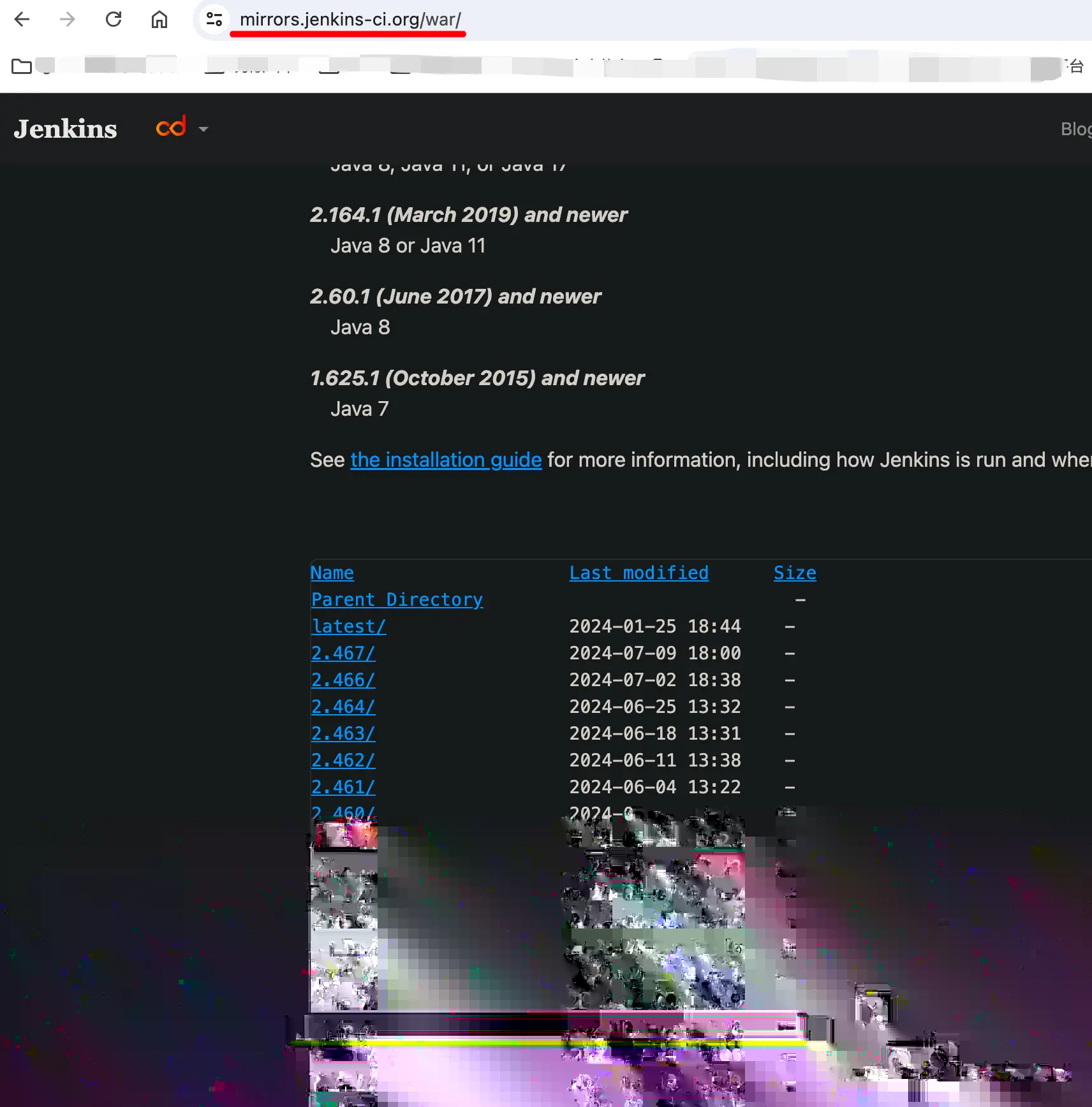
Task: Open the Blog menu item
Action: click(x=1076, y=129)
